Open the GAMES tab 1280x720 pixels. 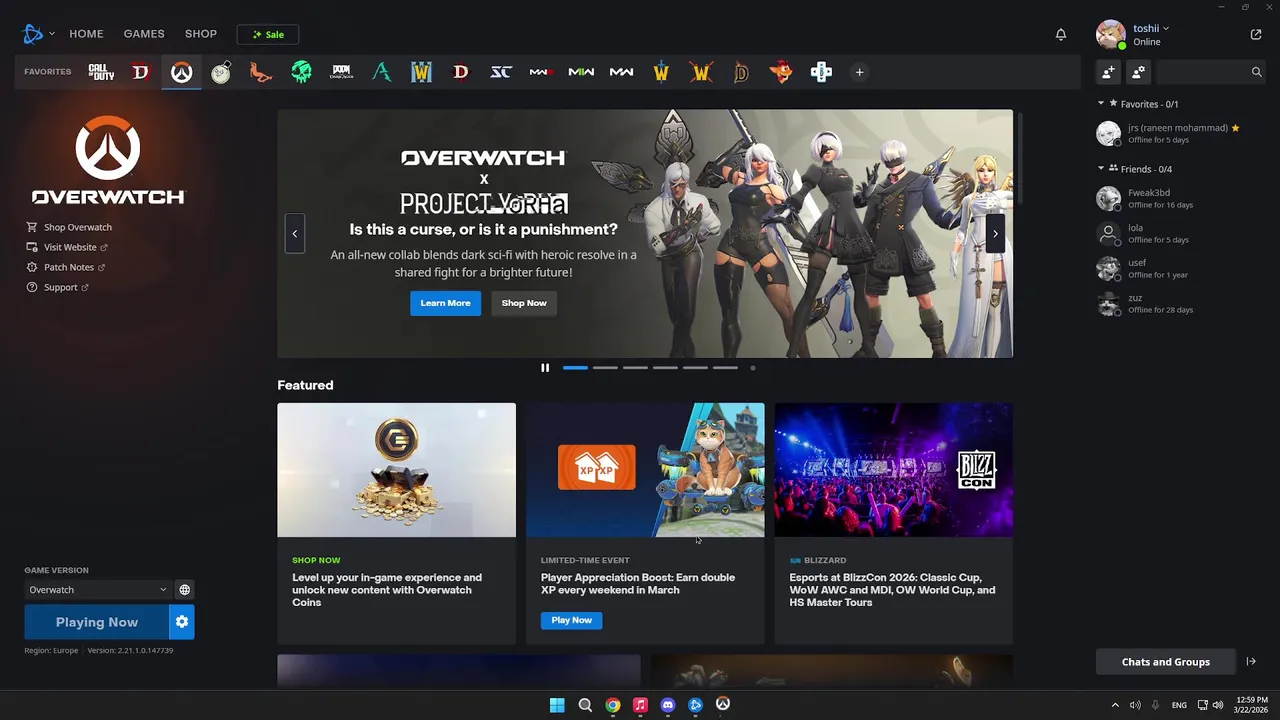144,34
